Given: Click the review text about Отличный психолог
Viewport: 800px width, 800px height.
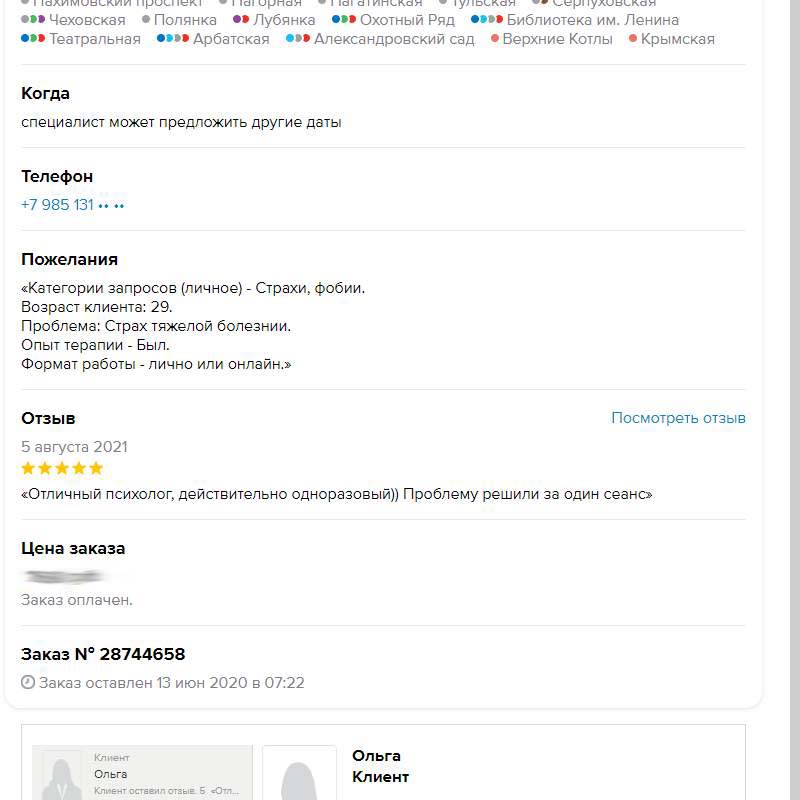Looking at the screenshot, I should tap(336, 494).
